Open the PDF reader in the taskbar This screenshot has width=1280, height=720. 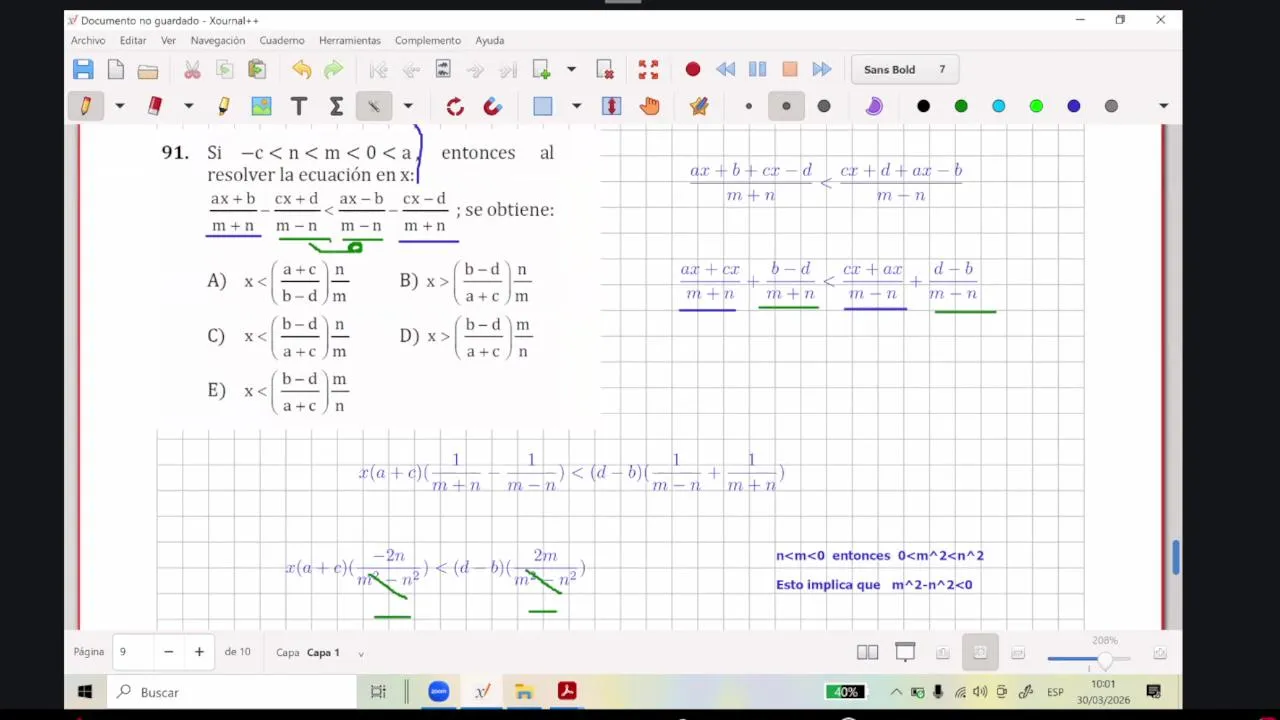(x=567, y=691)
